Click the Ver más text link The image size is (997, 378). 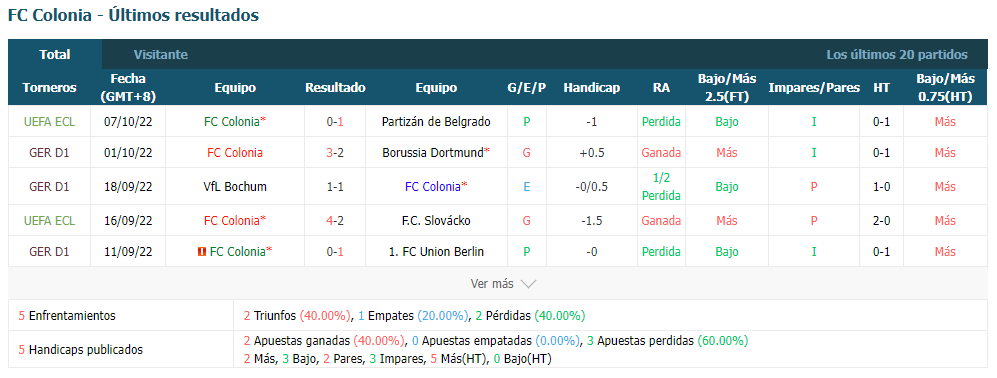click(x=492, y=284)
